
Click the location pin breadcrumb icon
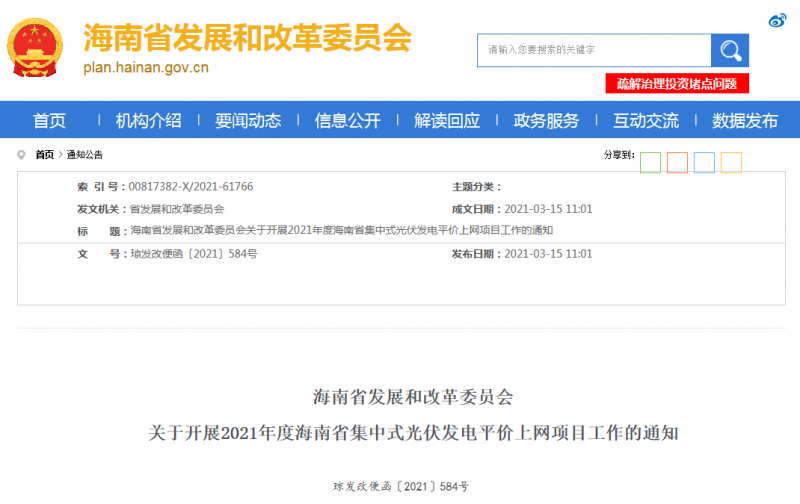pyautogui.click(x=22, y=155)
